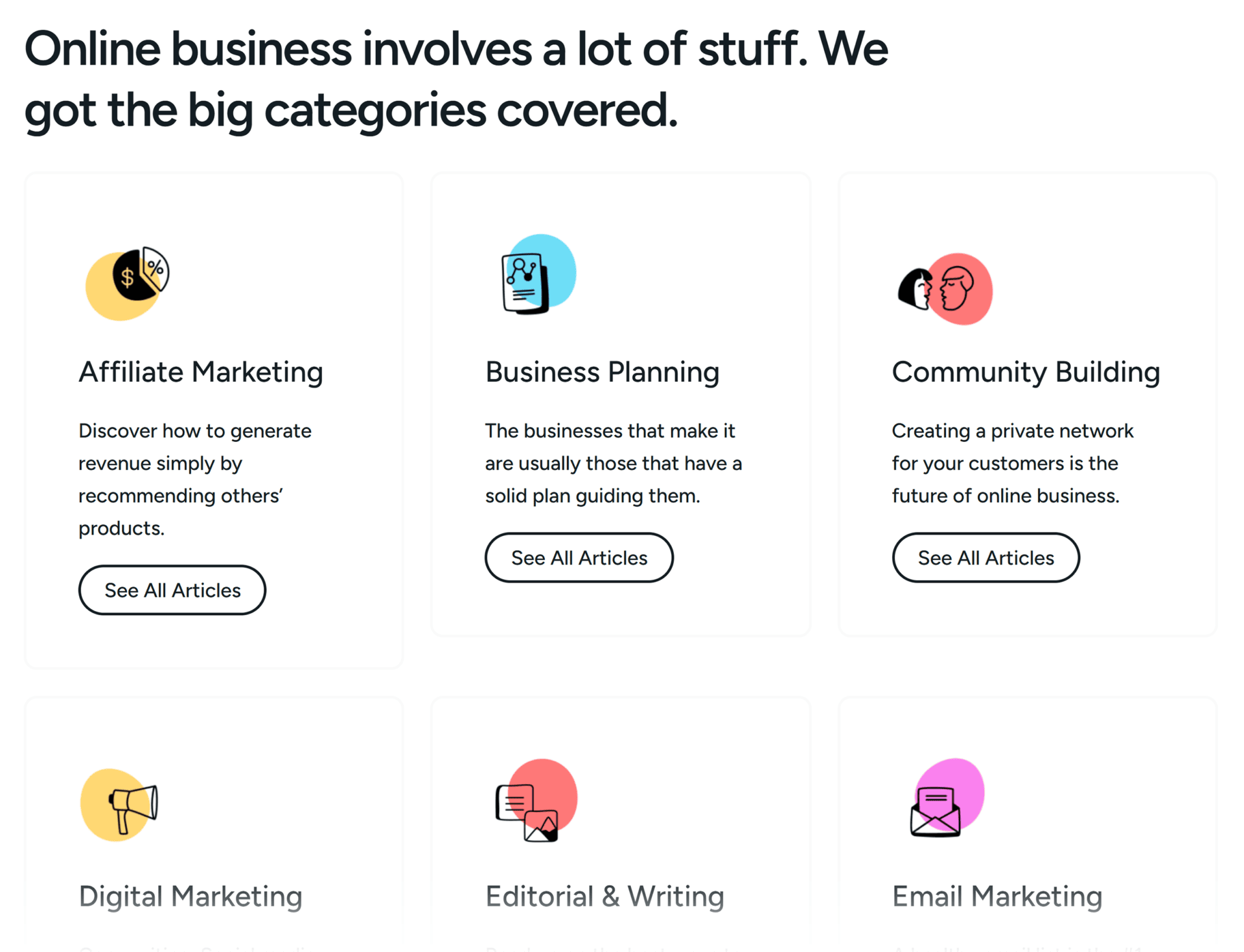Viewport: 1244px width, 952px height.
Task: Click the Affiliate Marketing pie chart icon
Action: click(x=128, y=283)
